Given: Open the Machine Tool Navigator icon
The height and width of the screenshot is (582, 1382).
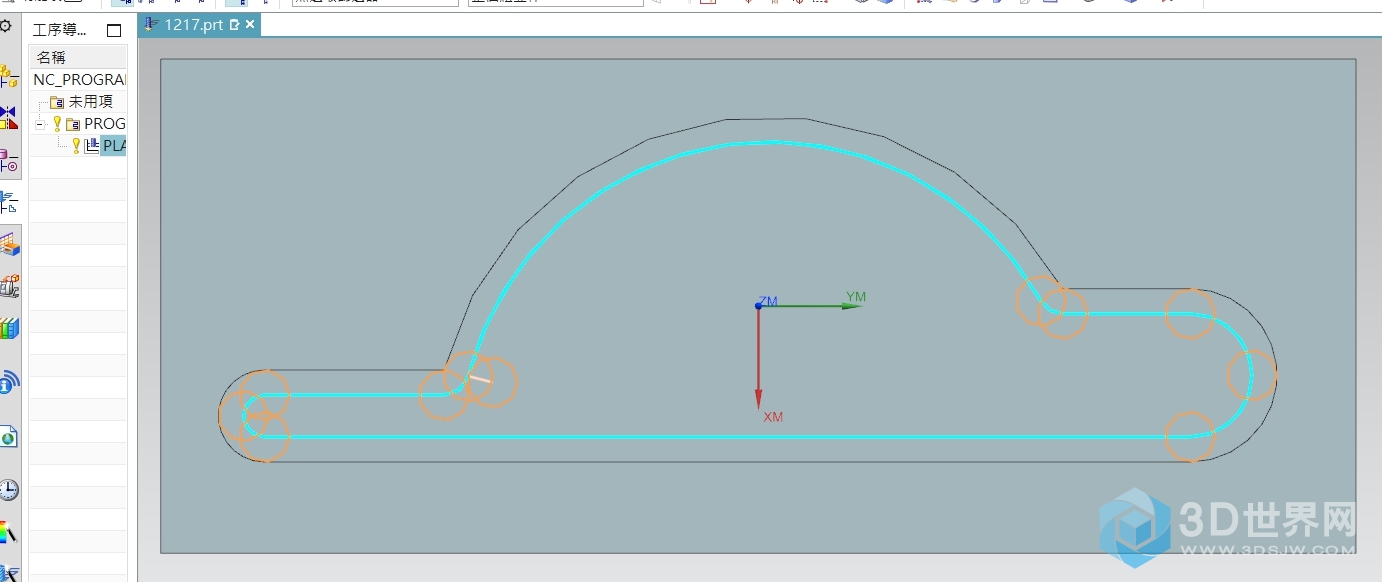Looking at the screenshot, I should point(9,160).
